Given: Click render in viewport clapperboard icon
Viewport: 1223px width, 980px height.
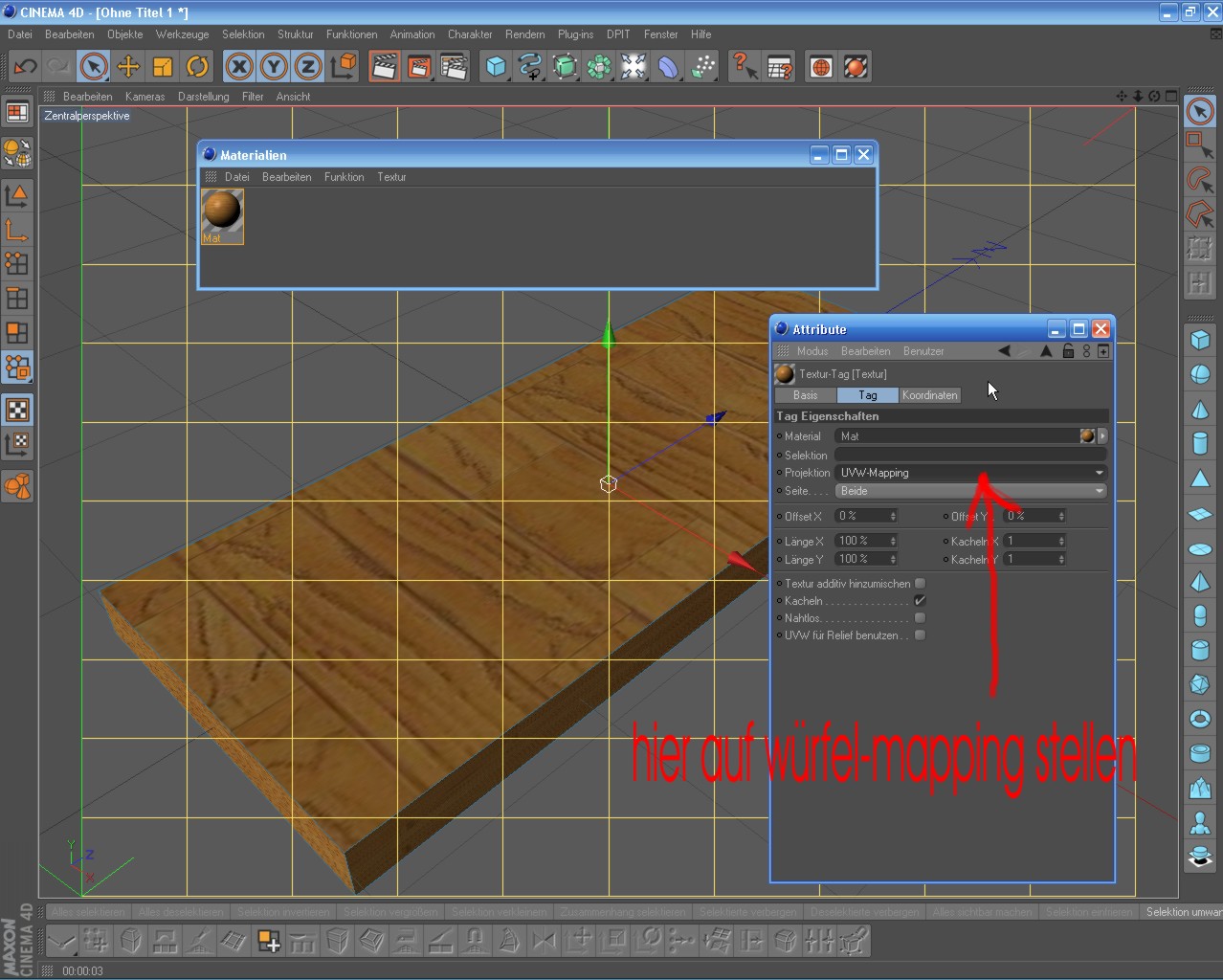Looking at the screenshot, I should click(x=385, y=67).
